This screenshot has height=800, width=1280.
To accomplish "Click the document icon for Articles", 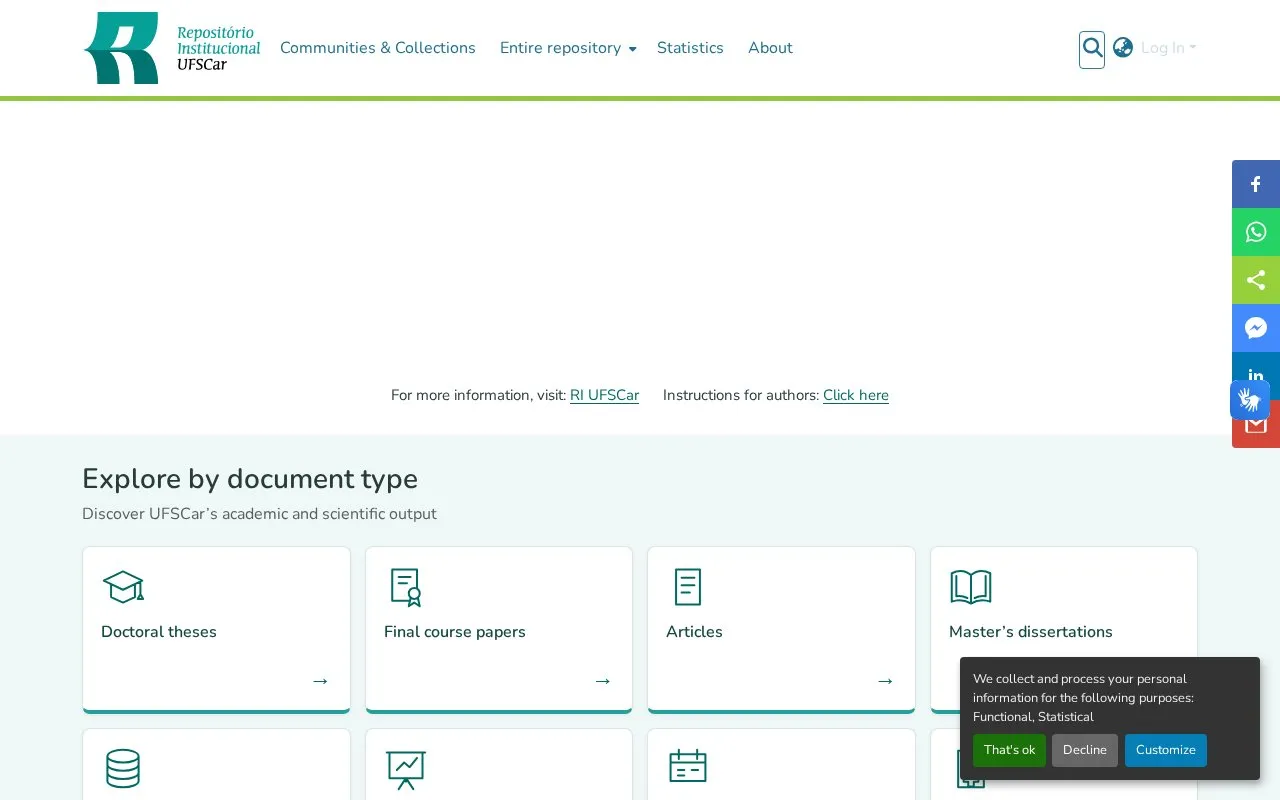I will [688, 587].
